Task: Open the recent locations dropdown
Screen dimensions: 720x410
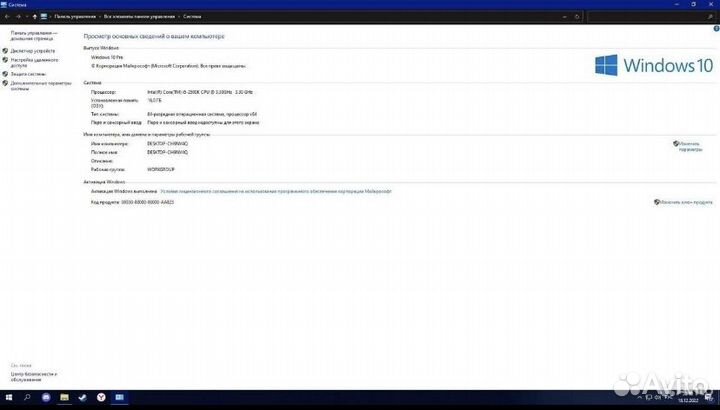Action: click(27, 17)
